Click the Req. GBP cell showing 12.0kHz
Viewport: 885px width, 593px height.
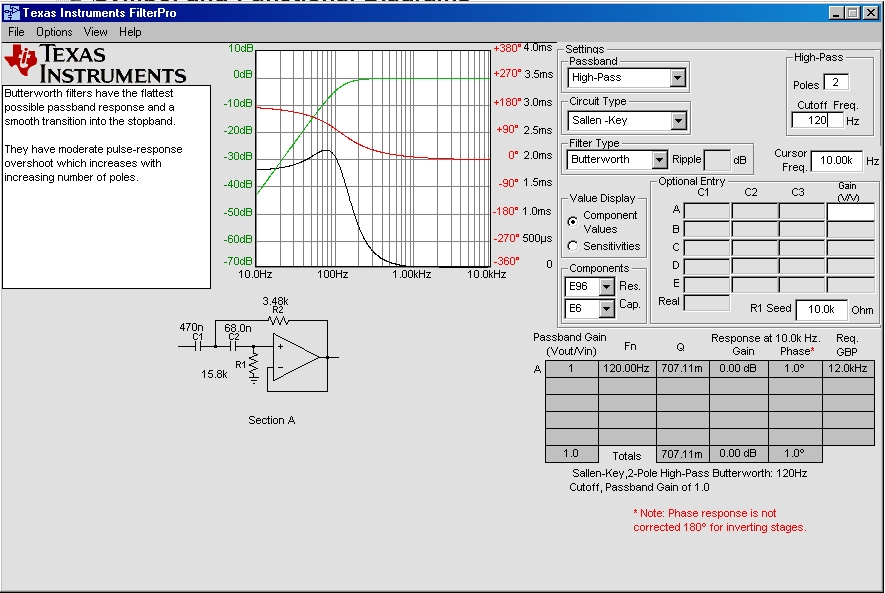click(848, 369)
